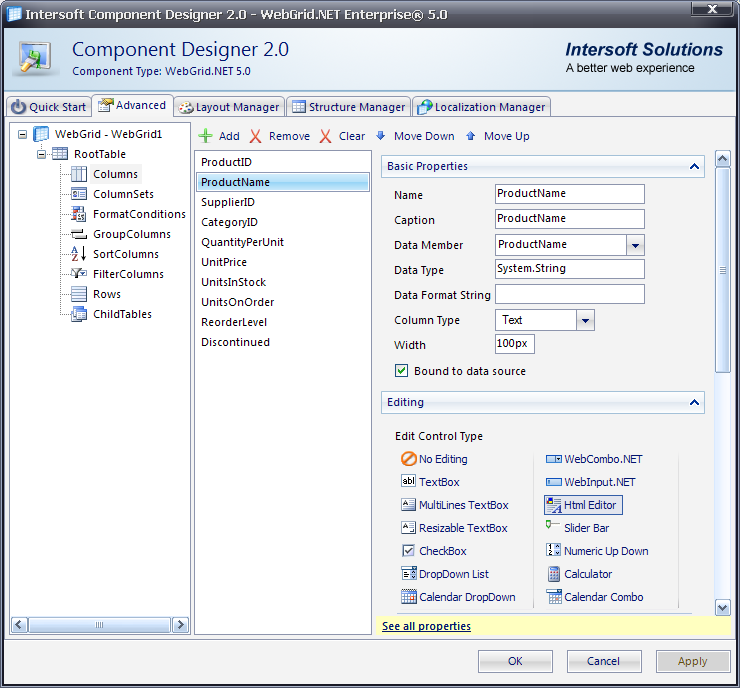The image size is (740, 688).
Task: Choose WebInput.NET edit control
Action: point(590,482)
